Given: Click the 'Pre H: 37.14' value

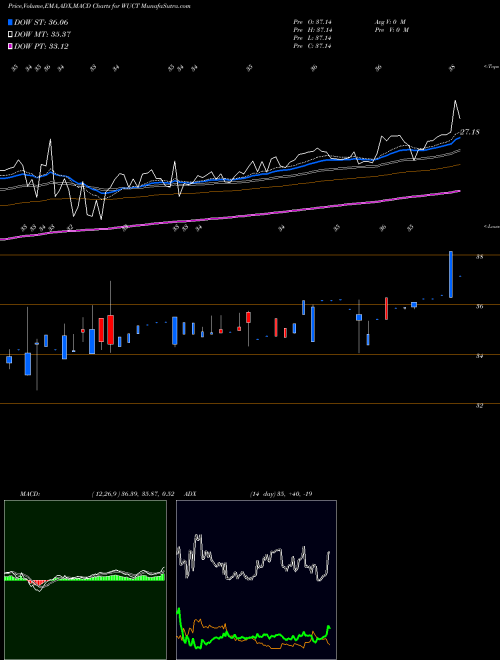Looking at the screenshot, I should point(312,30).
